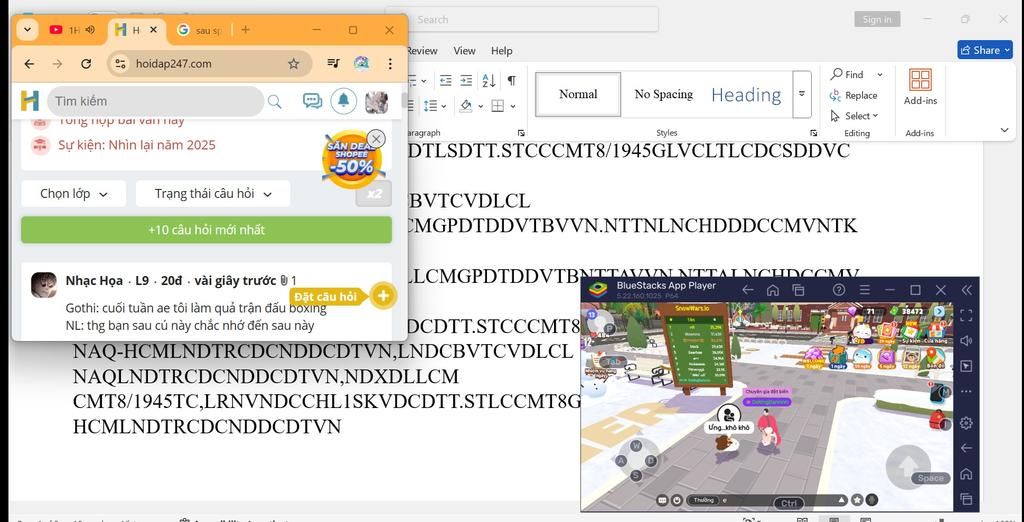1024x522 pixels.
Task: Toggle BlueStacks fullscreen icon
Action: pos(967,315)
